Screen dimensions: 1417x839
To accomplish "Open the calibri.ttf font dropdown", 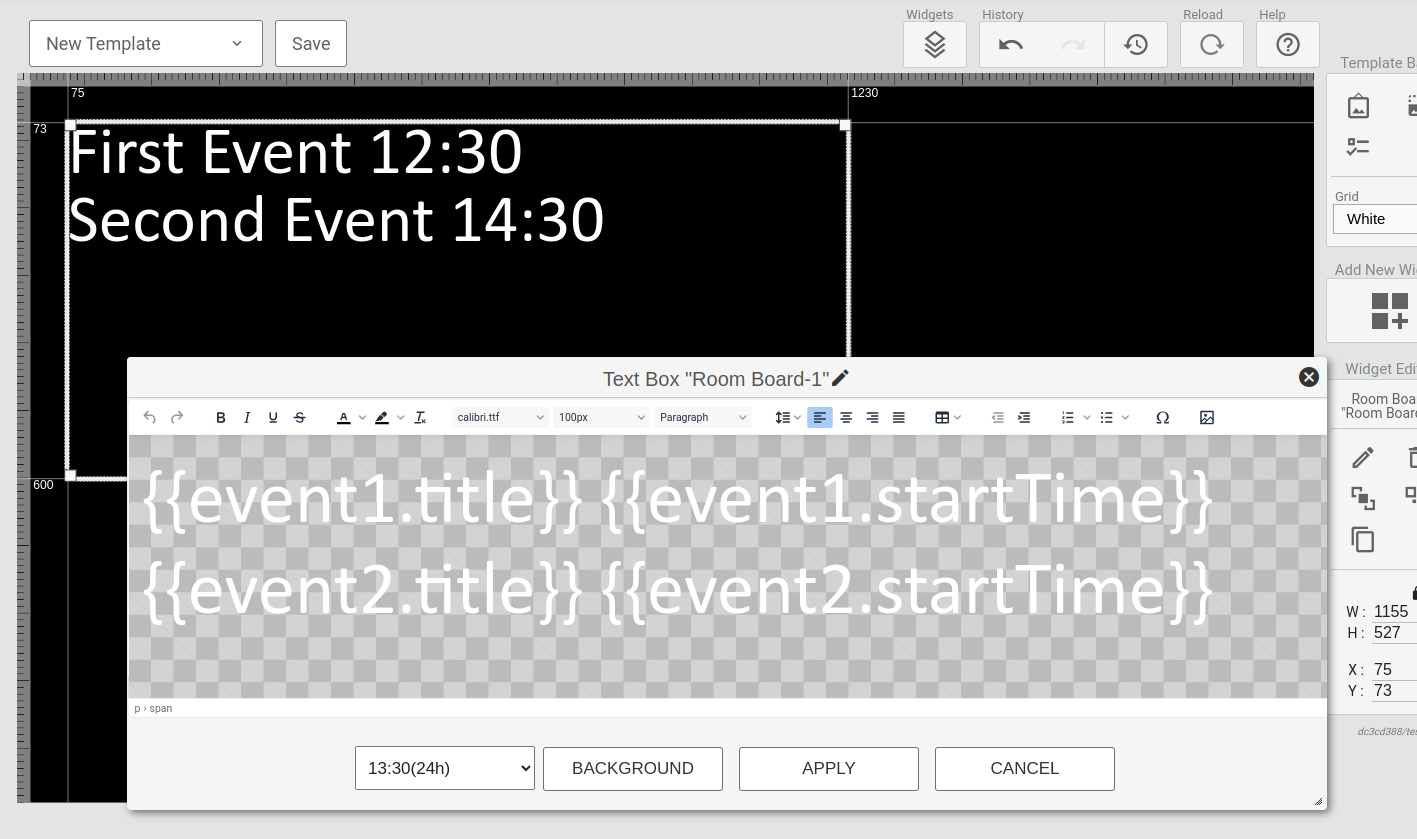I will pos(500,417).
